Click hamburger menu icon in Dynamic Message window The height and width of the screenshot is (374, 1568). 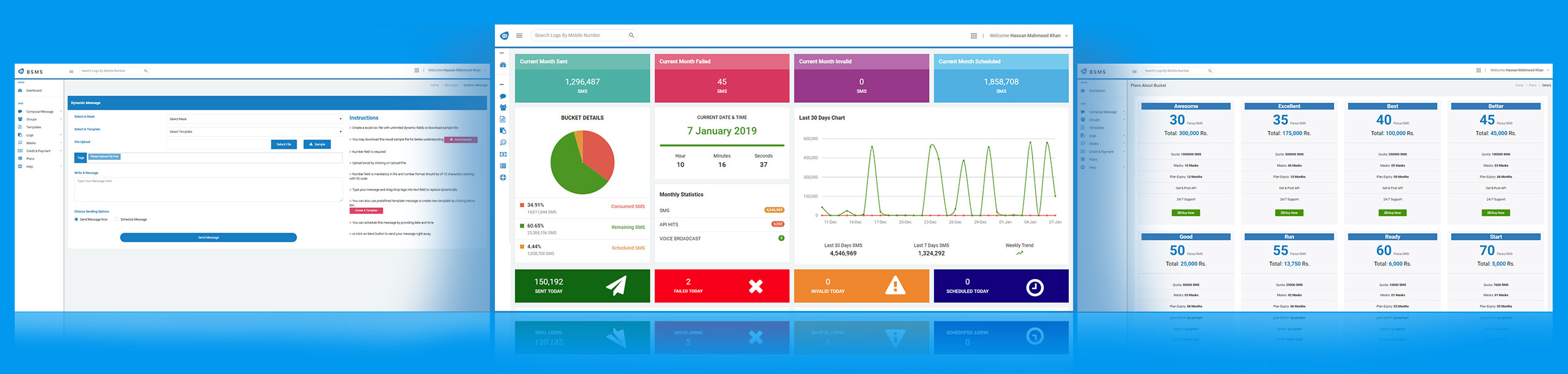coord(71,71)
